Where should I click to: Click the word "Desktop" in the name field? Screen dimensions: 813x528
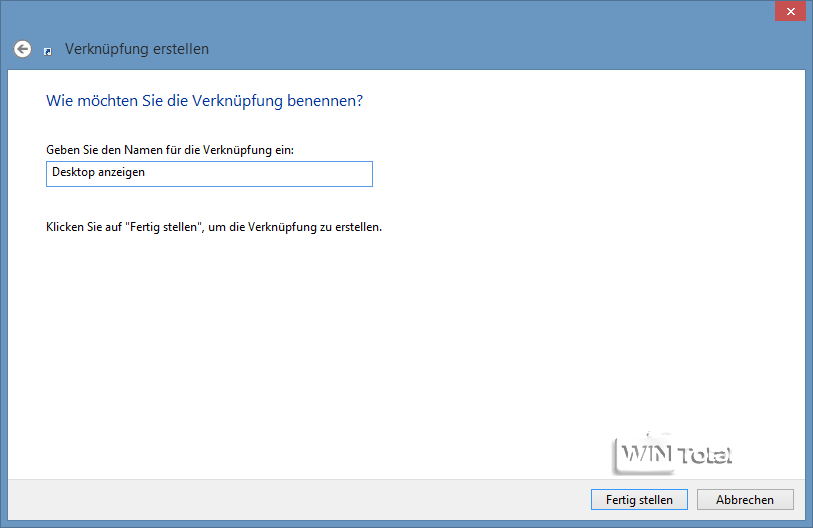tap(73, 173)
